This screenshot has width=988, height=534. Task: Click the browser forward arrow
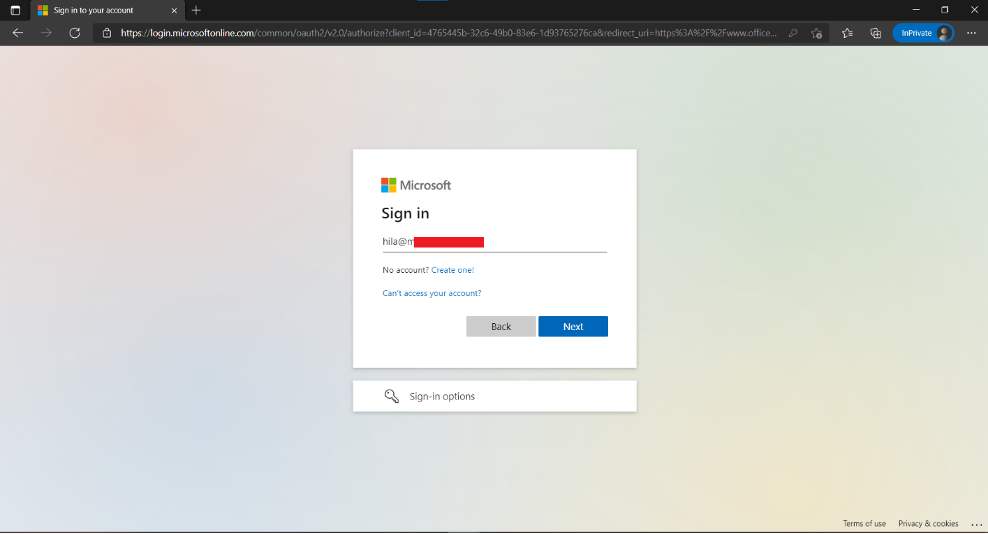(46, 33)
